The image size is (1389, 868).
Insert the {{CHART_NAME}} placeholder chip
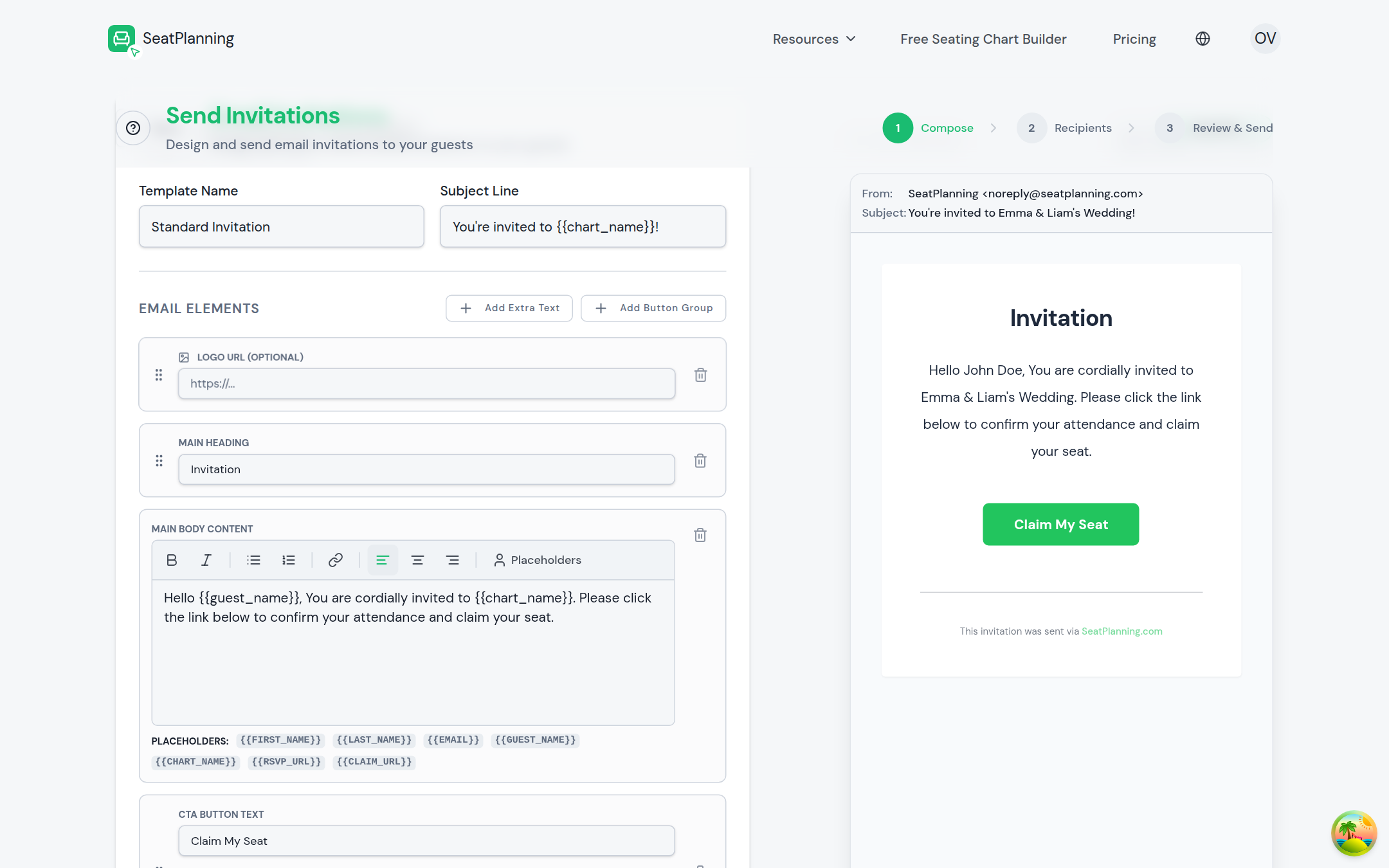(x=195, y=762)
